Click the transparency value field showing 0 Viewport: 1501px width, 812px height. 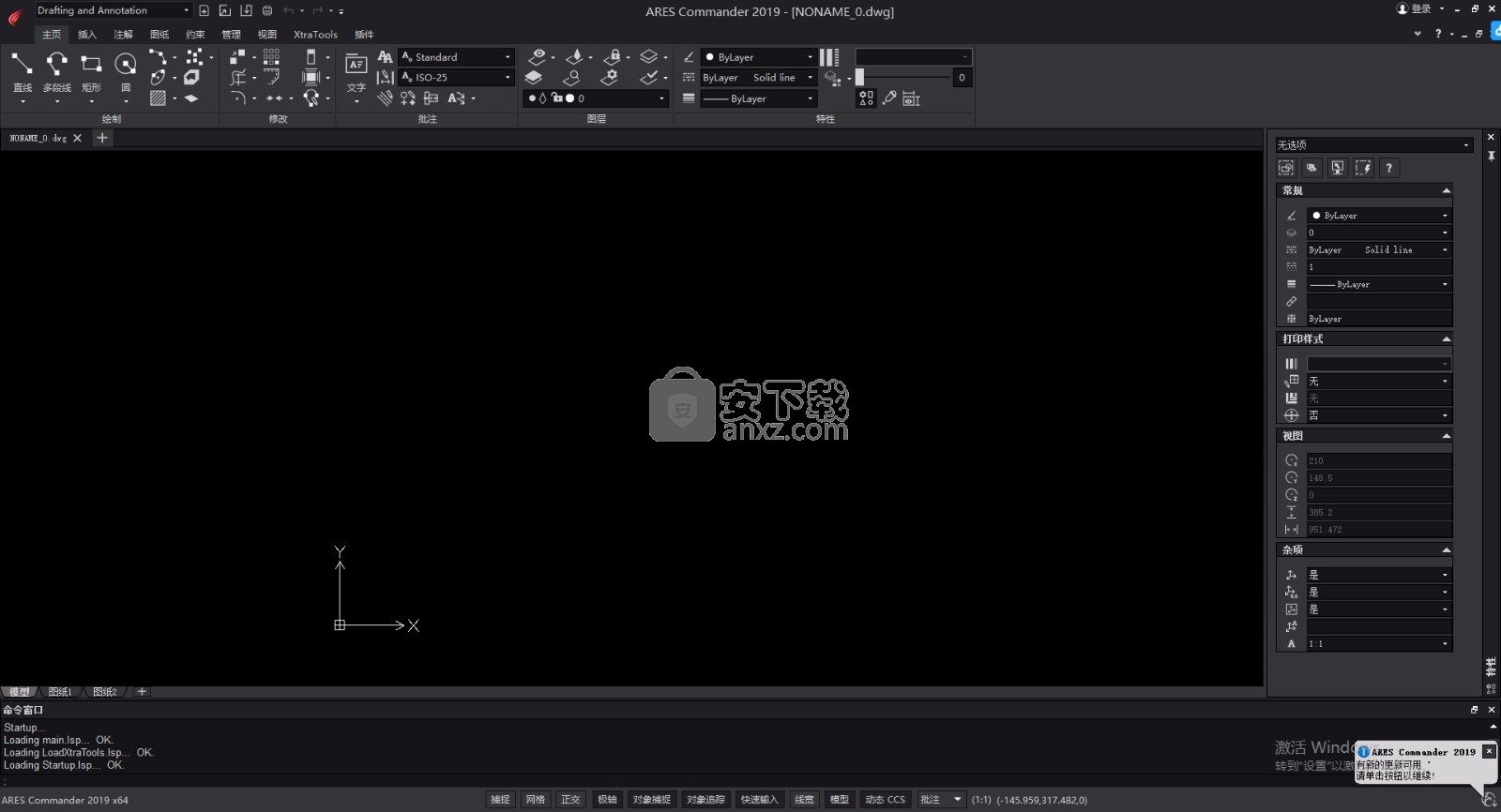pyautogui.click(x=962, y=78)
